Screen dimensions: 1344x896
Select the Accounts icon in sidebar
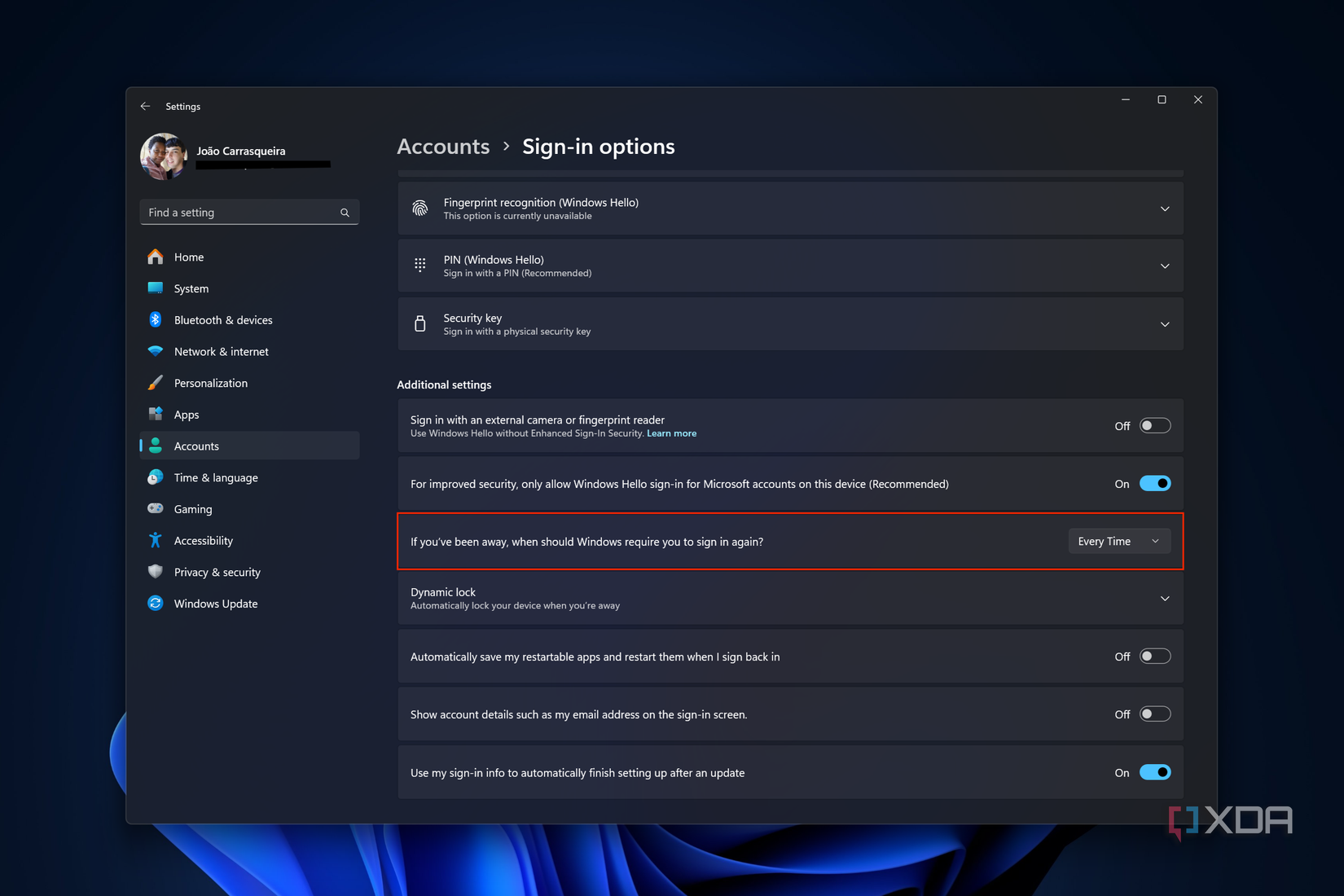pos(156,446)
